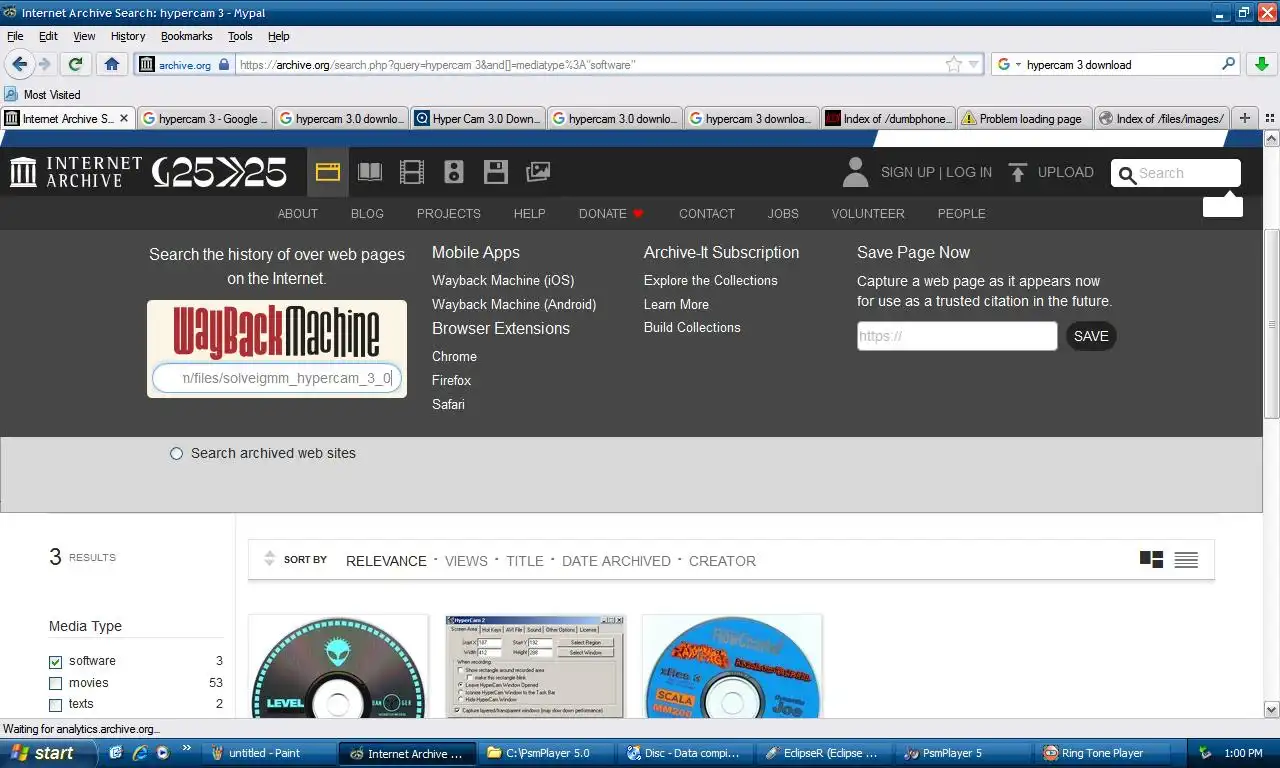Close the Internet Archive Search tab
The height and width of the screenshot is (768, 1280).
124,118
